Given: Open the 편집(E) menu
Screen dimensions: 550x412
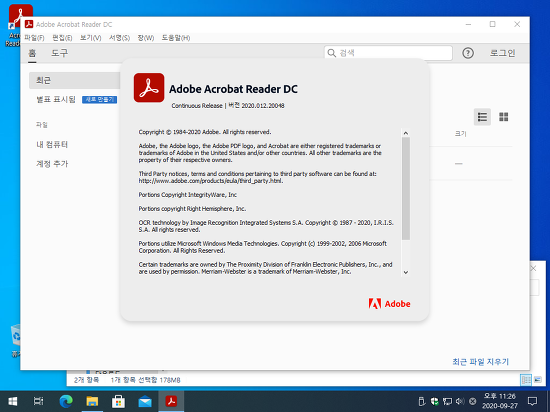Looking at the screenshot, I should (x=62, y=38).
